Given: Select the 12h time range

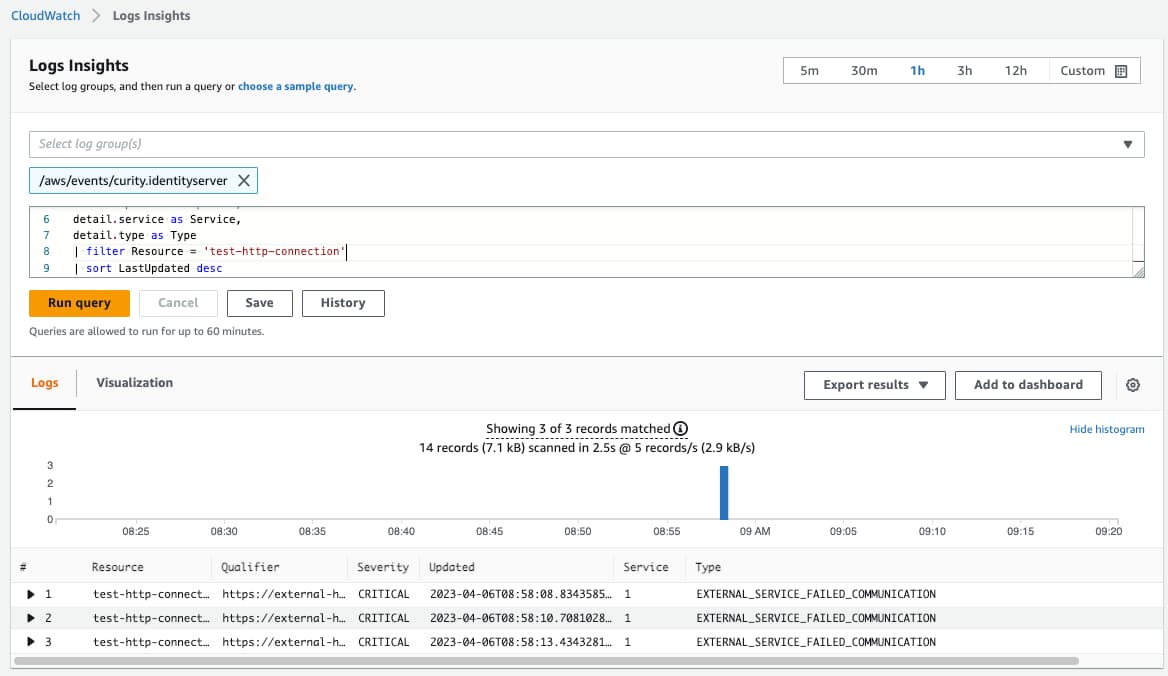Looking at the screenshot, I should coord(1017,70).
